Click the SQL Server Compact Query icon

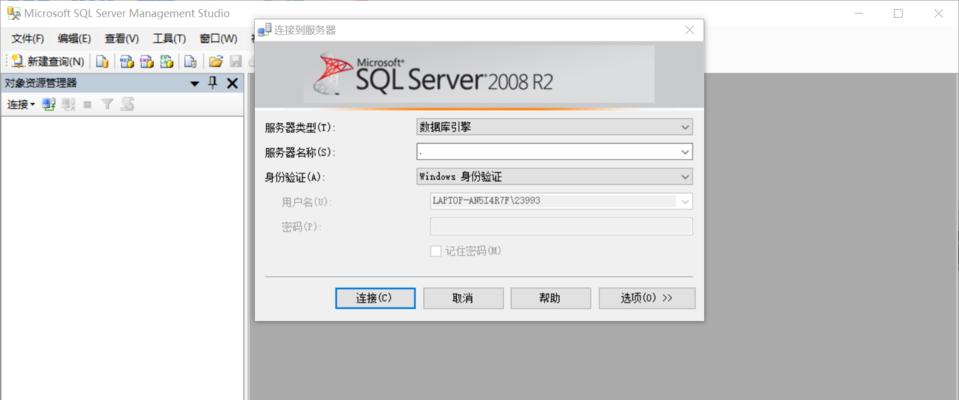(x=191, y=61)
